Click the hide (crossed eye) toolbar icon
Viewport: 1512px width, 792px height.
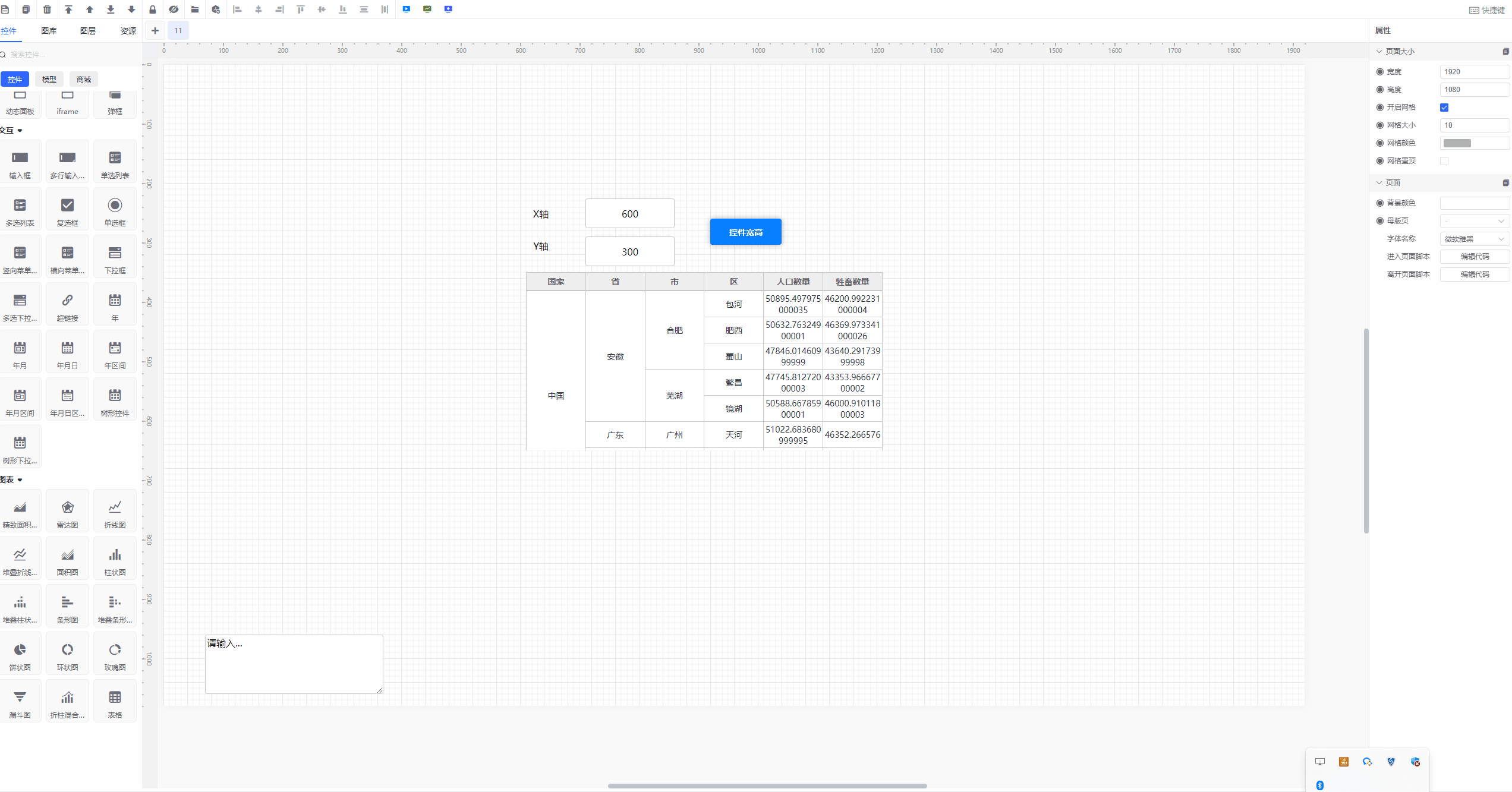point(174,10)
